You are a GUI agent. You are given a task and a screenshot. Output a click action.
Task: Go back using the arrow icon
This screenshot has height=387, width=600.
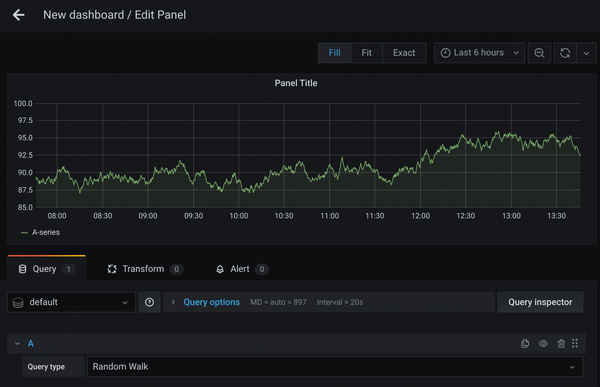click(x=18, y=15)
